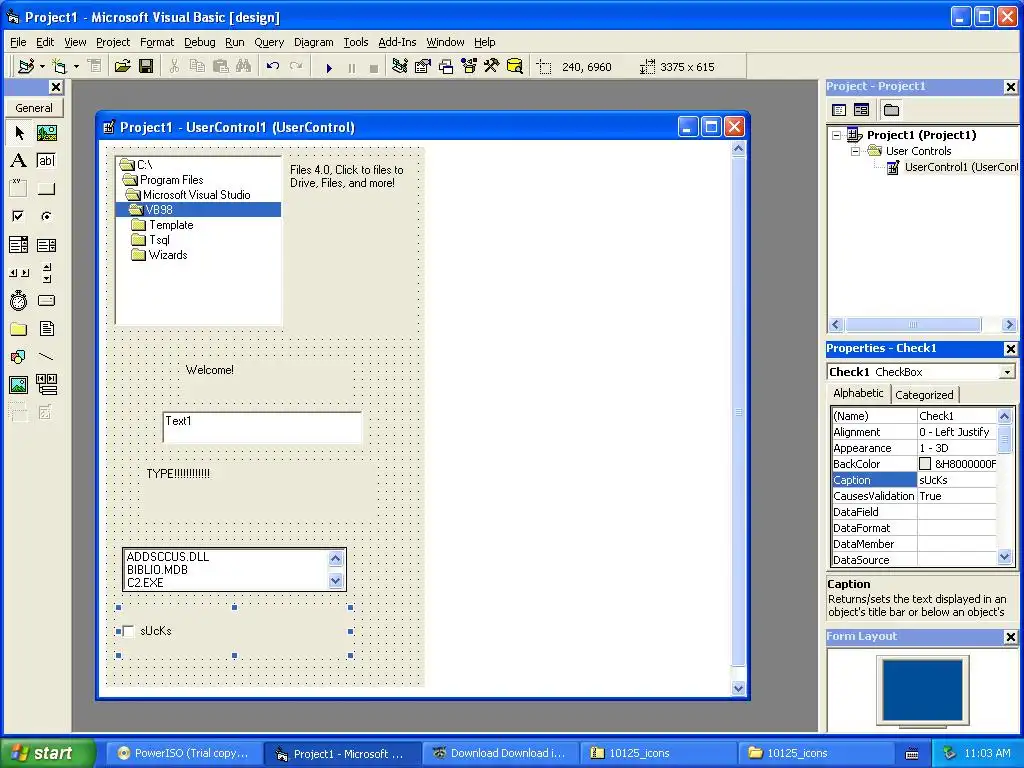
Task: Select the Data control tool
Action: (46, 385)
